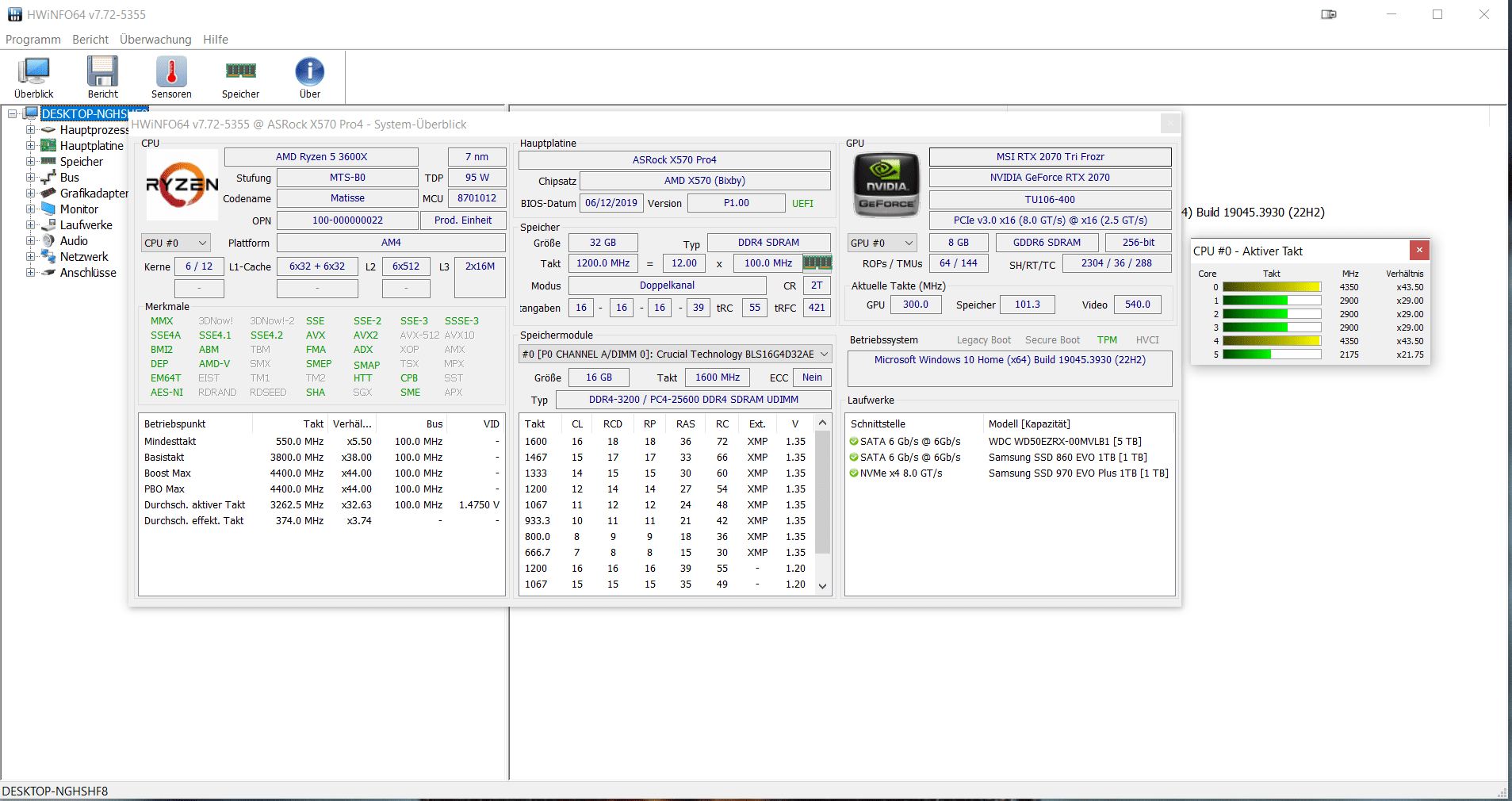Open the Programm menu
Image resolution: width=1512 pixels, height=801 pixels.
pos(33,40)
